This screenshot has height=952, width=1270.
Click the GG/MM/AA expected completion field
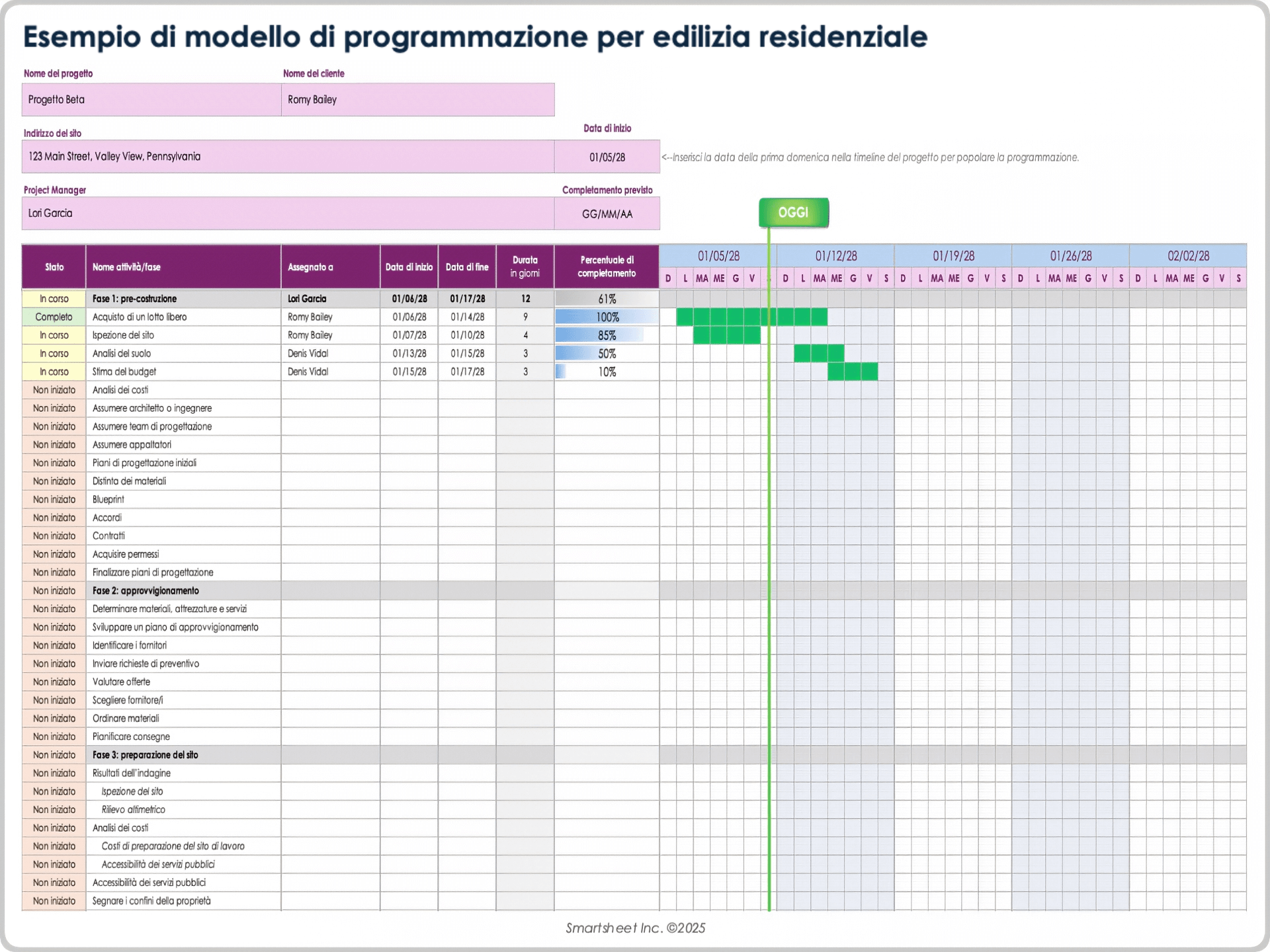click(607, 214)
